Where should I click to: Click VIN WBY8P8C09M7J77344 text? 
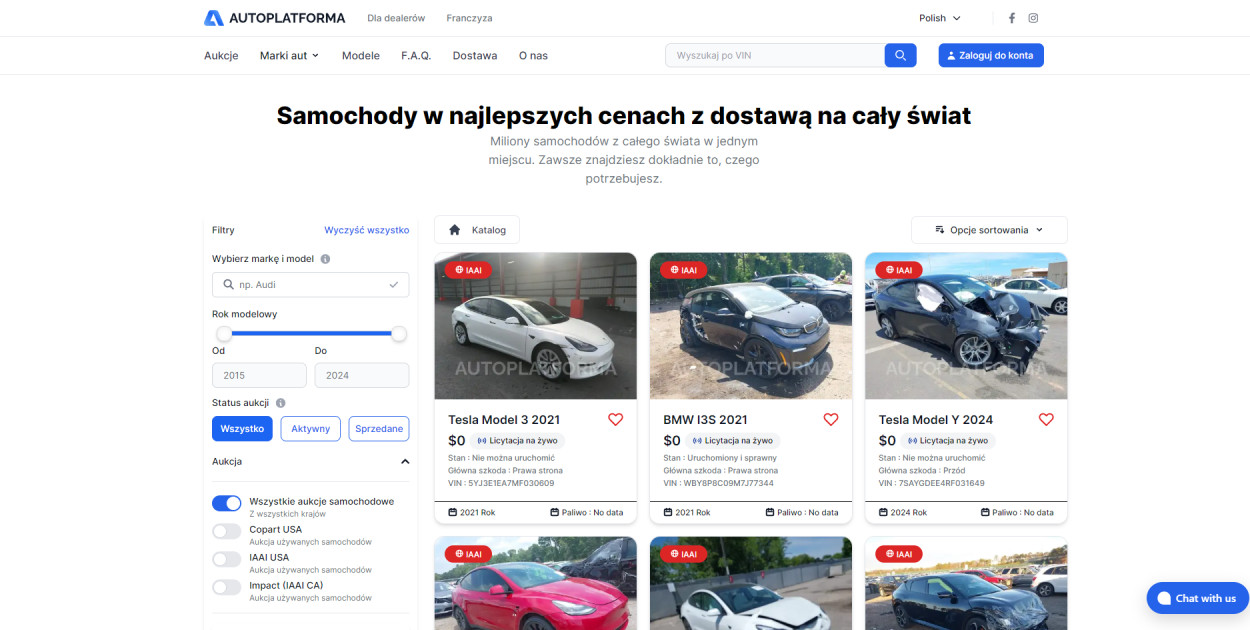pyautogui.click(x=718, y=483)
